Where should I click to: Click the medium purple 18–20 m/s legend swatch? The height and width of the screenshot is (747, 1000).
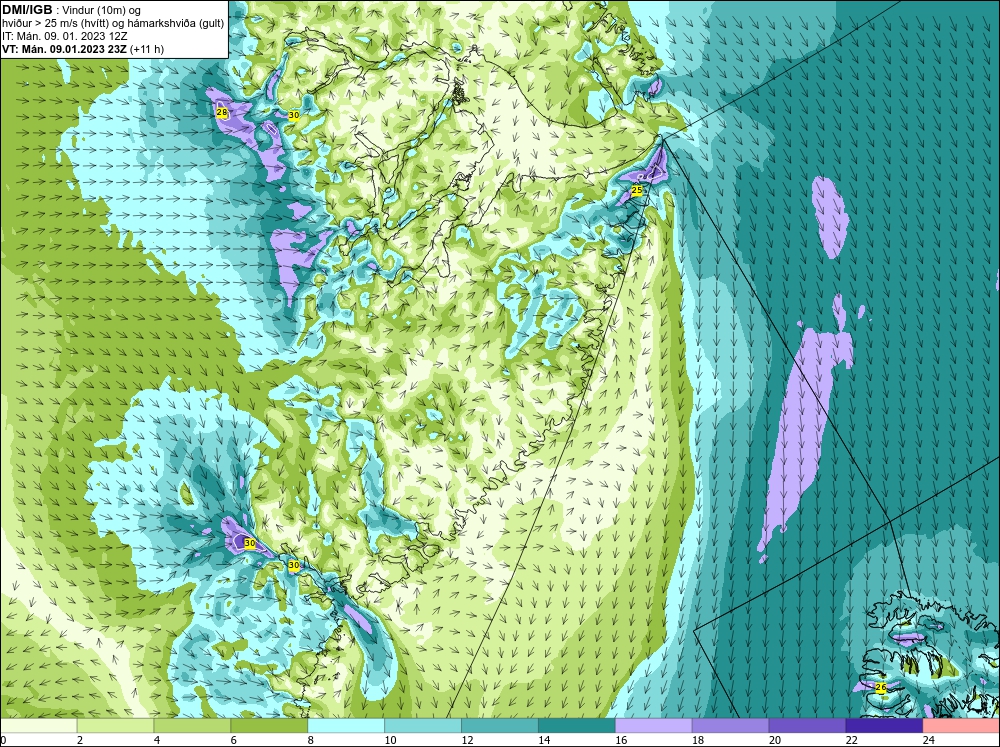pos(730,726)
